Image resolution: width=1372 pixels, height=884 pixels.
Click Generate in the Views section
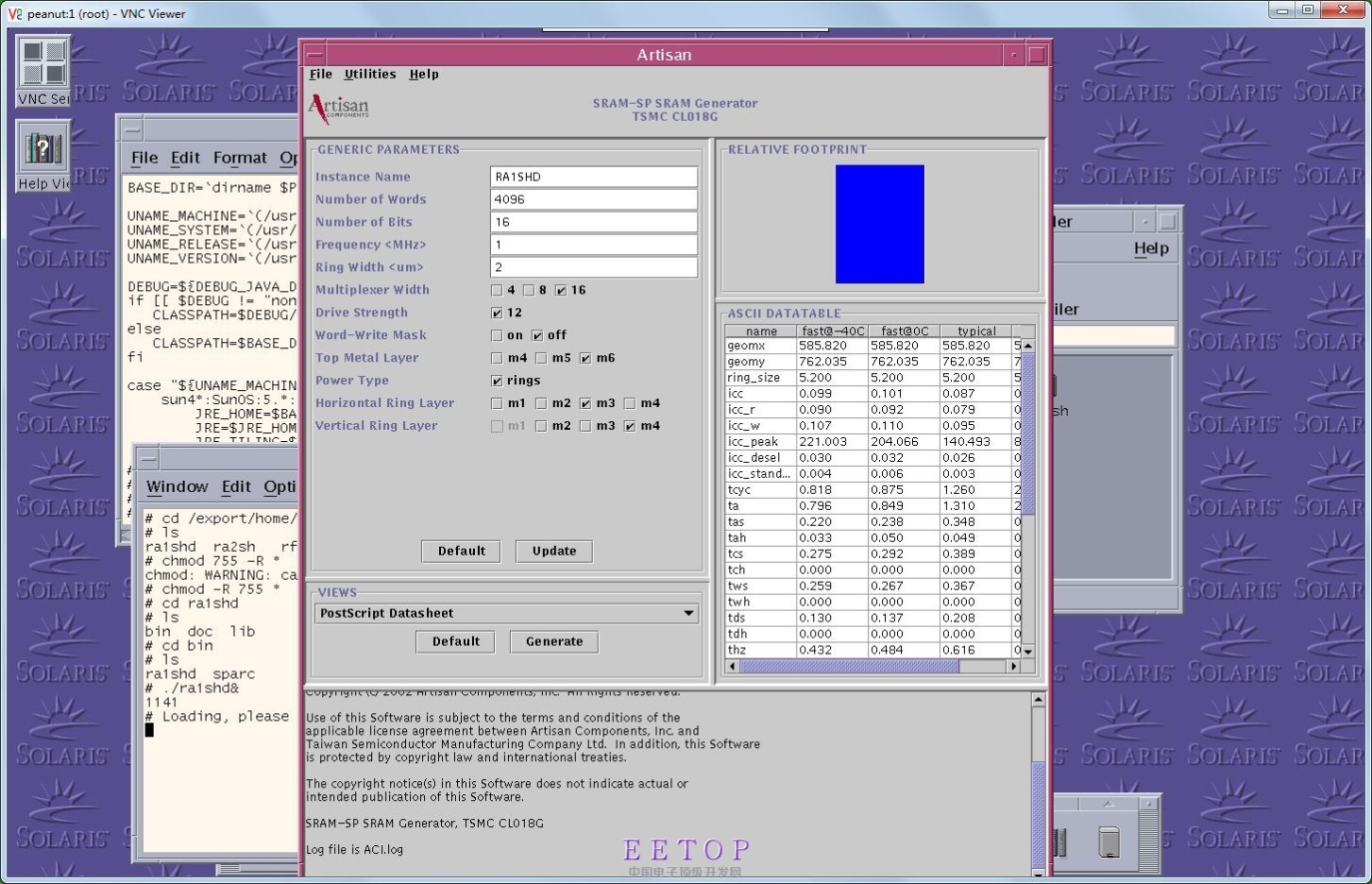[553, 642]
